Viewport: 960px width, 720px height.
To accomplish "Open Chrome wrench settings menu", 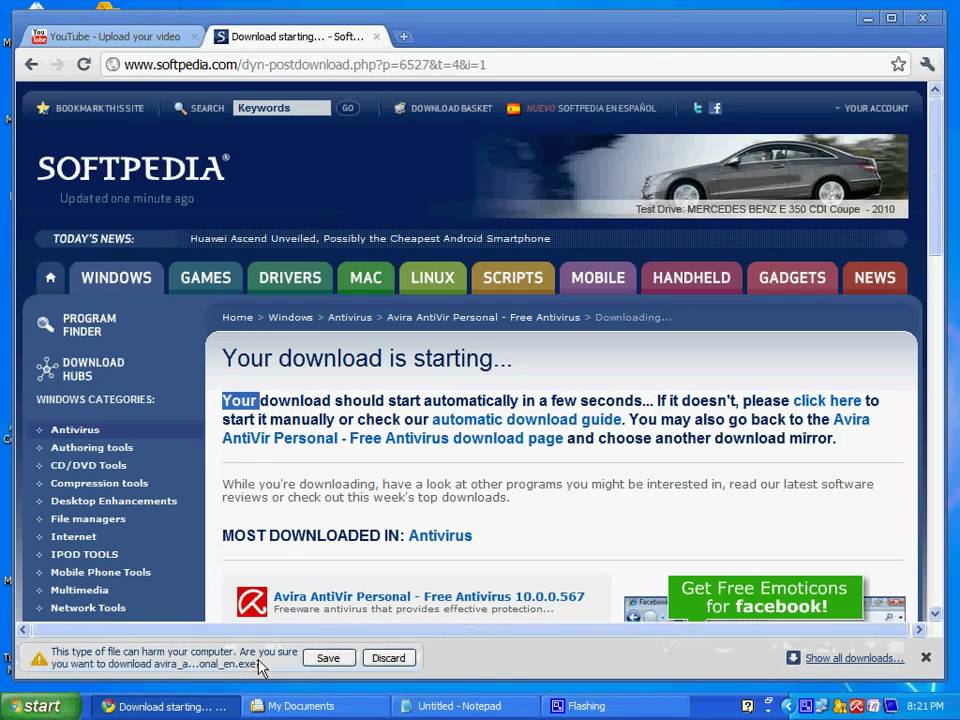I will [x=927, y=64].
